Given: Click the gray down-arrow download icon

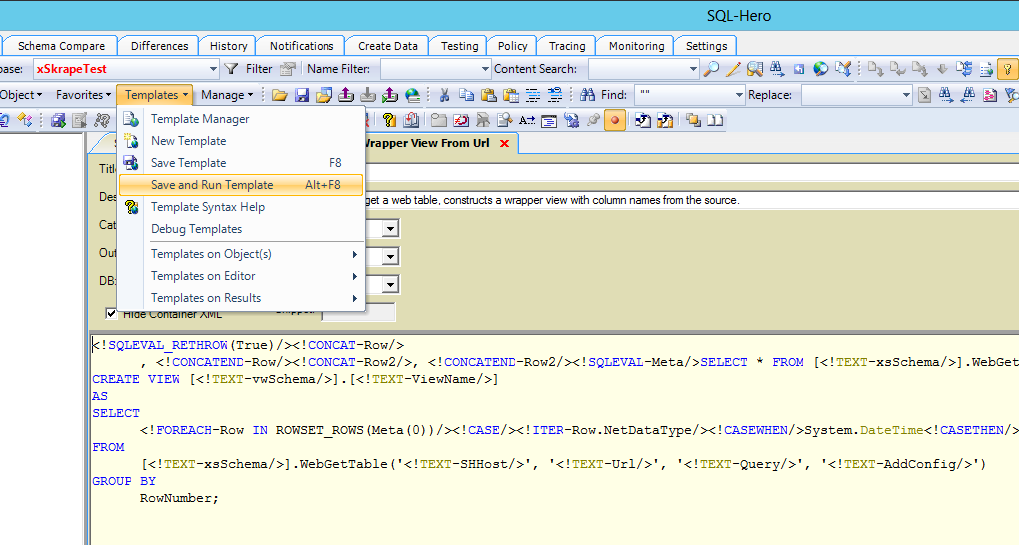Looking at the screenshot, I should pos(368,95).
